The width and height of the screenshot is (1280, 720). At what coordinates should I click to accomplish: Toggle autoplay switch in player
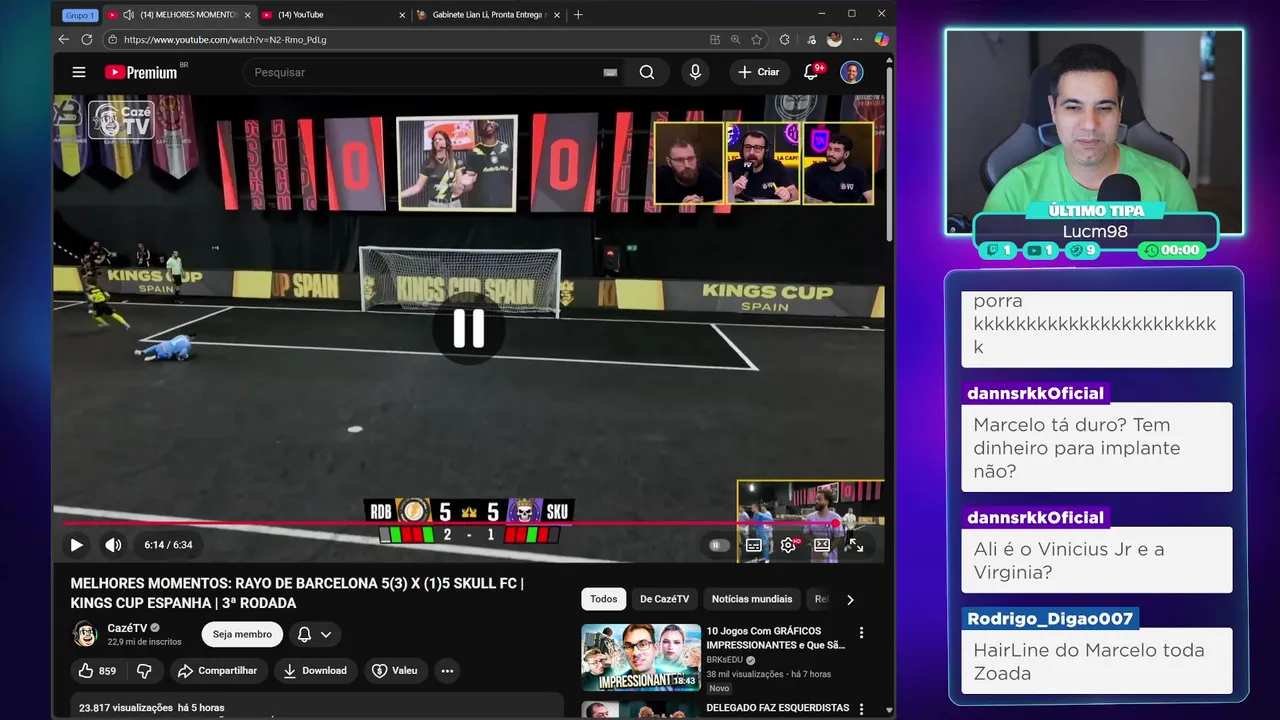click(718, 545)
